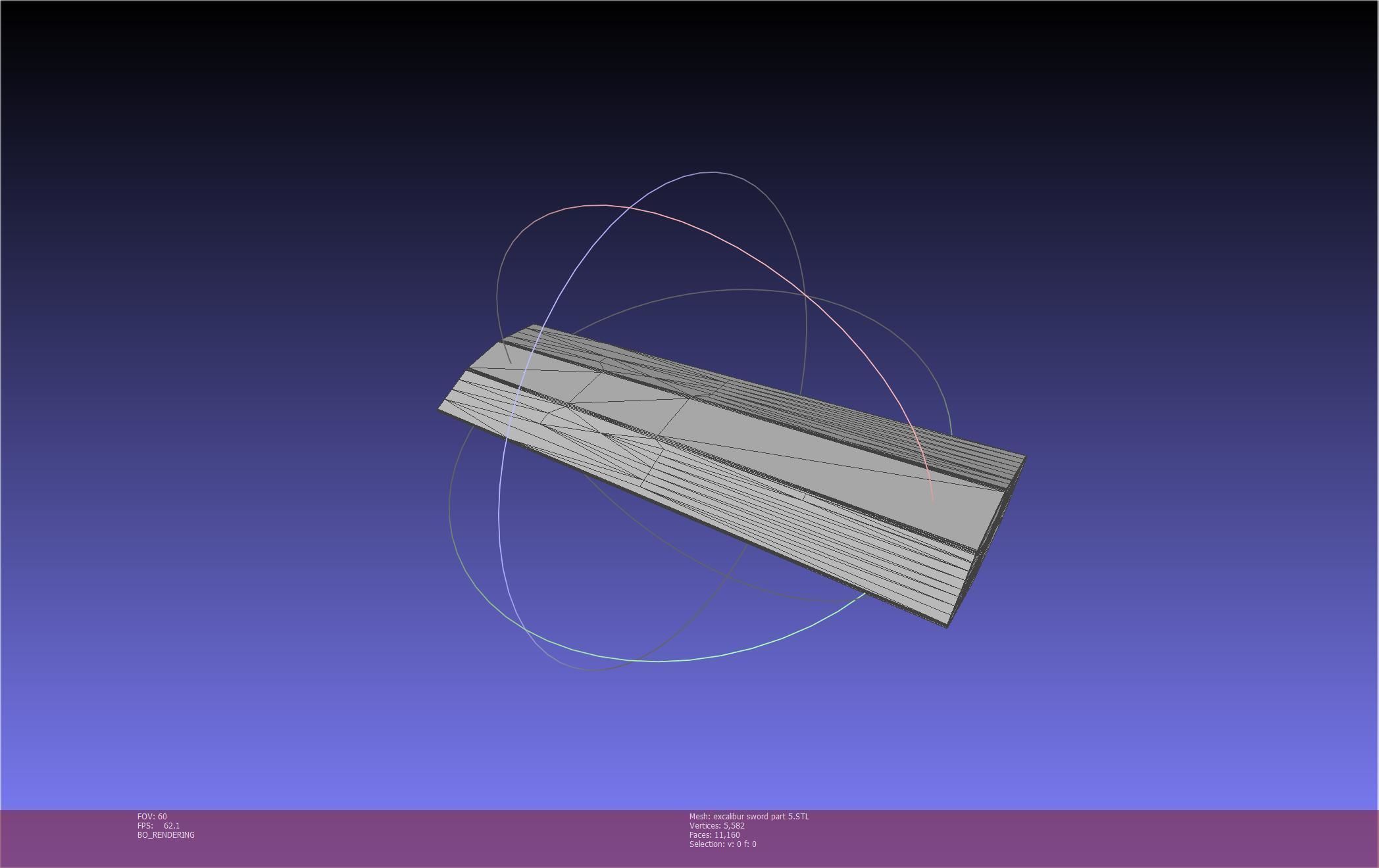1379x868 pixels.
Task: Click the Selection: v: 0 f: 0 line
Action: click(723, 844)
